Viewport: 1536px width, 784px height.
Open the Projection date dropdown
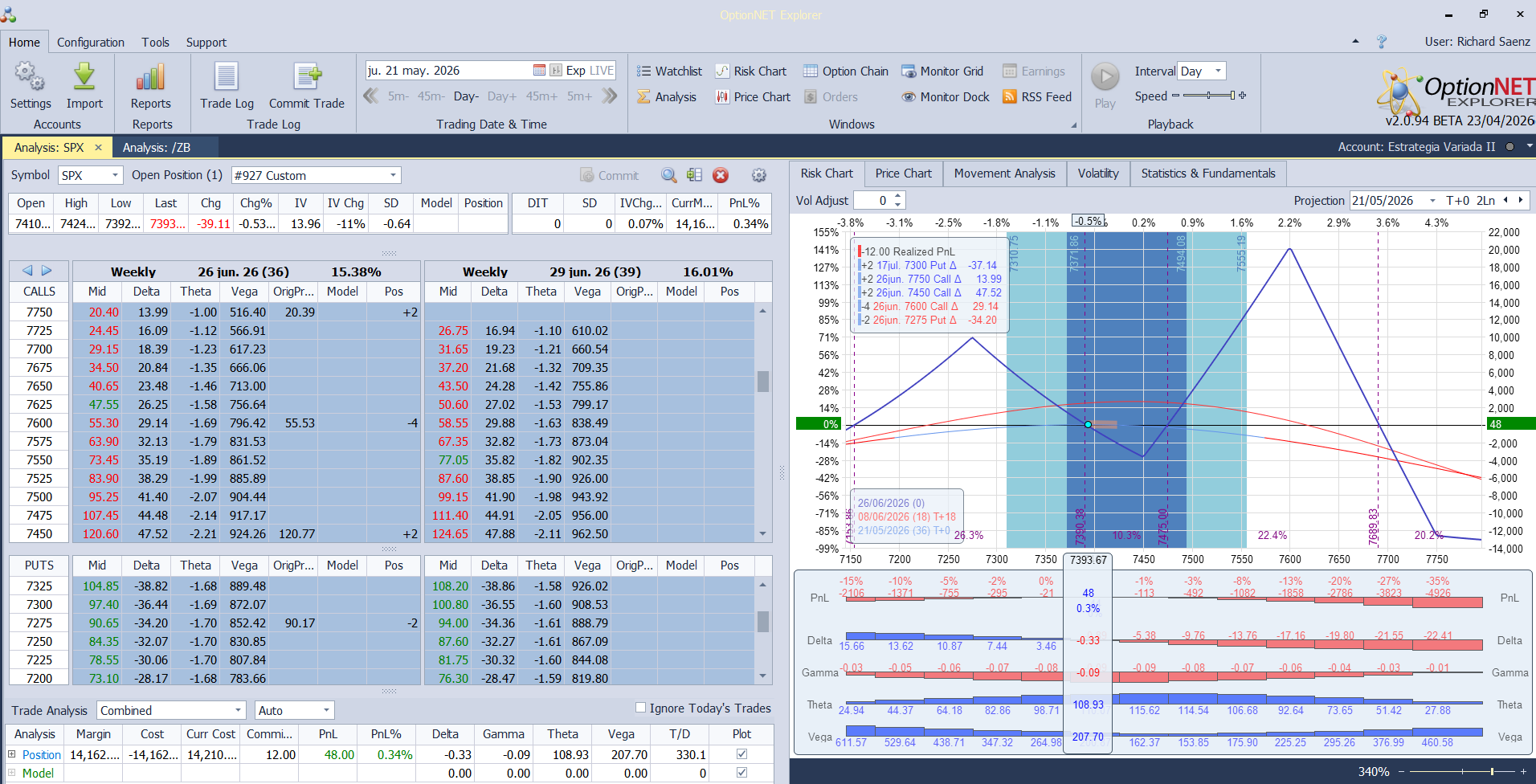point(1432,201)
